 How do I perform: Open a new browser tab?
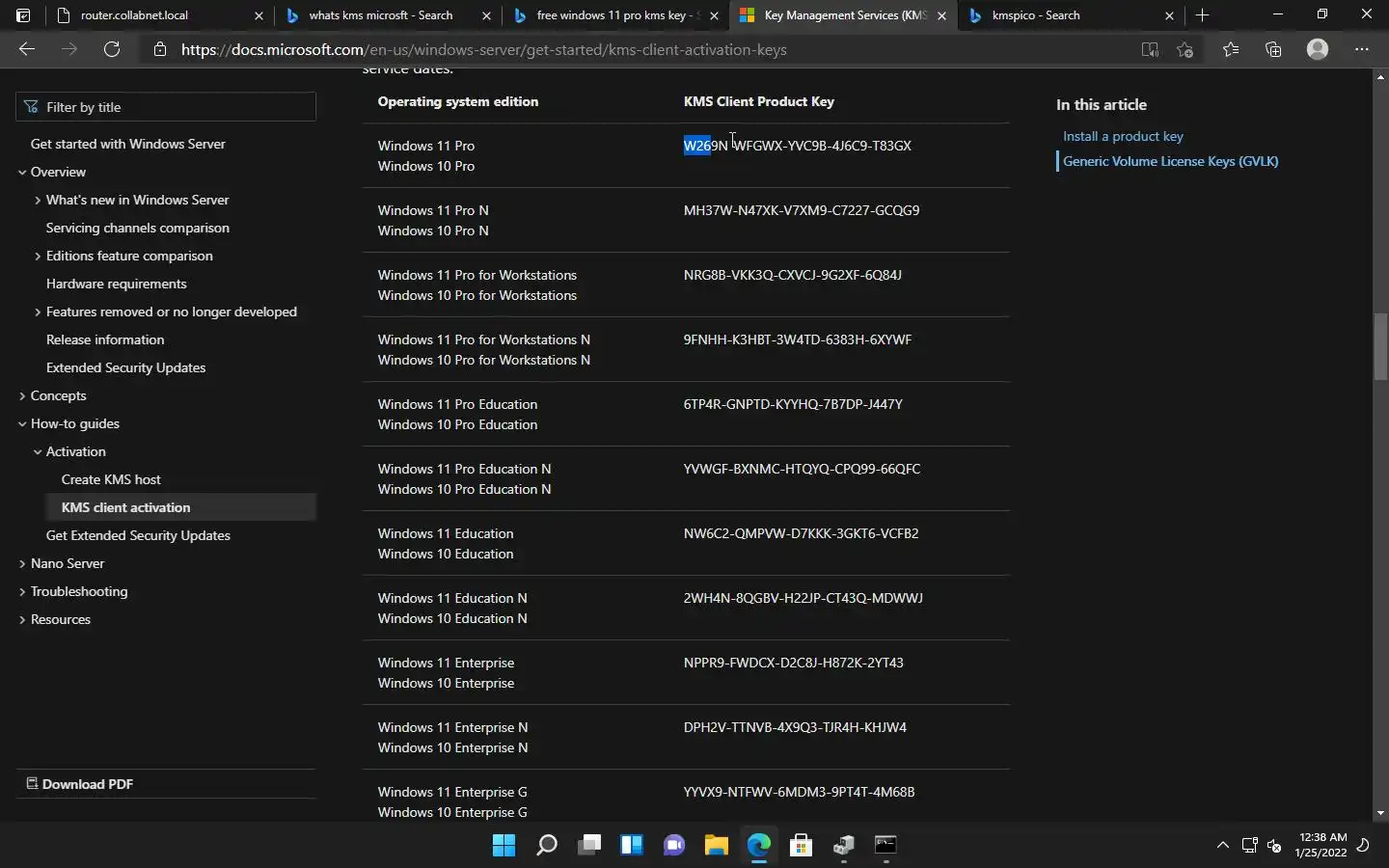pyautogui.click(x=1202, y=15)
